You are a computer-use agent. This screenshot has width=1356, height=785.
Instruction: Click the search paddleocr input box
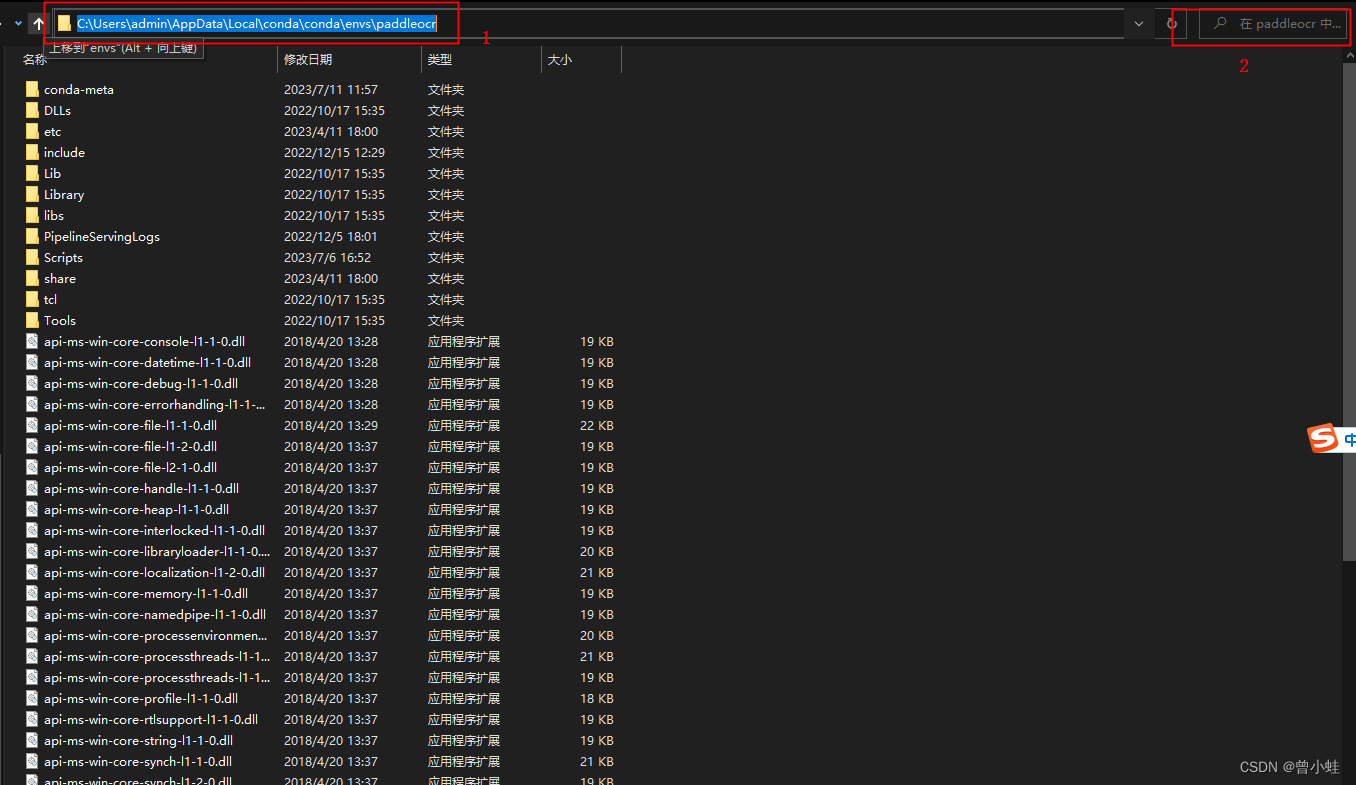(x=1275, y=24)
